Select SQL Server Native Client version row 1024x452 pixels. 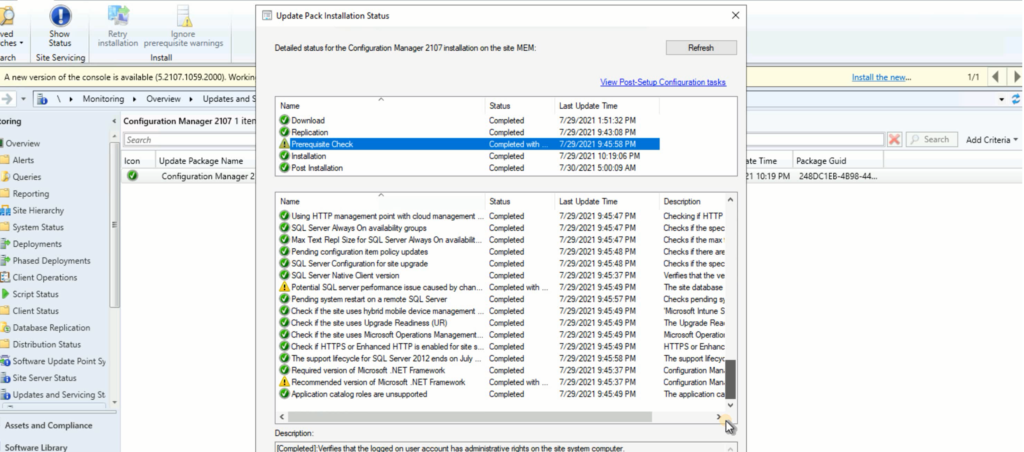[502, 275]
